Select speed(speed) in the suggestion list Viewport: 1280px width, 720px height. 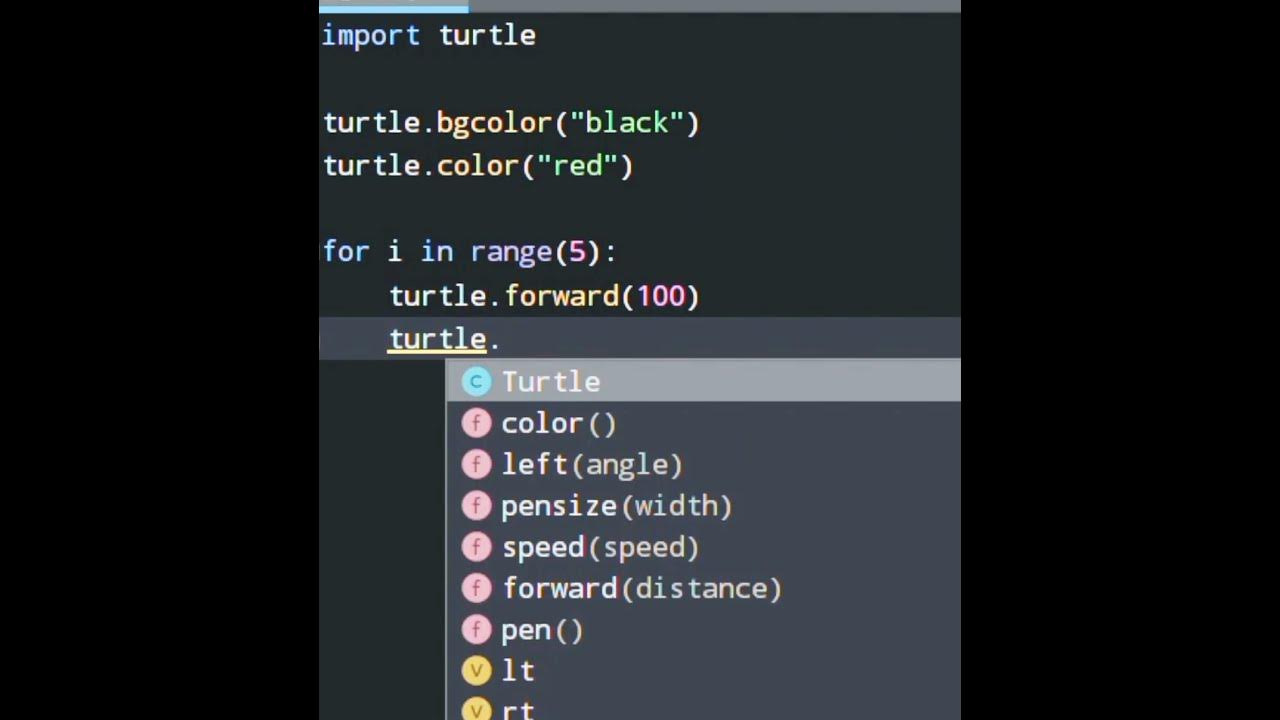coord(600,547)
